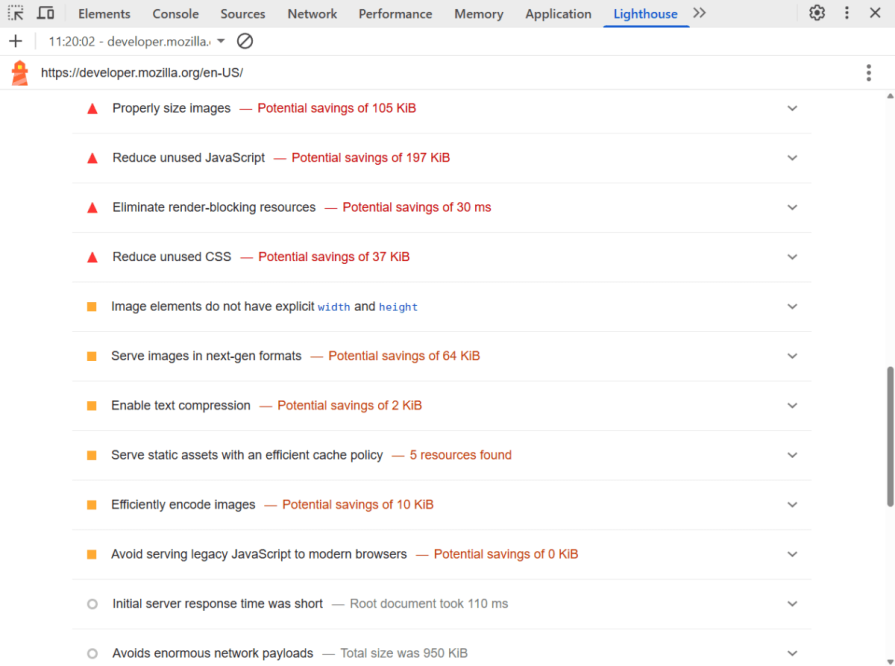This screenshot has width=895, height=666.
Task: Open DevTools settings
Action: 817,13
